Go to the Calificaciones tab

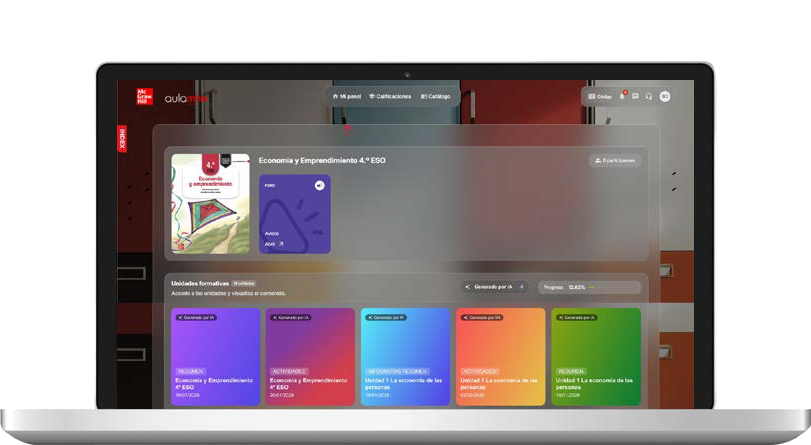[x=390, y=96]
